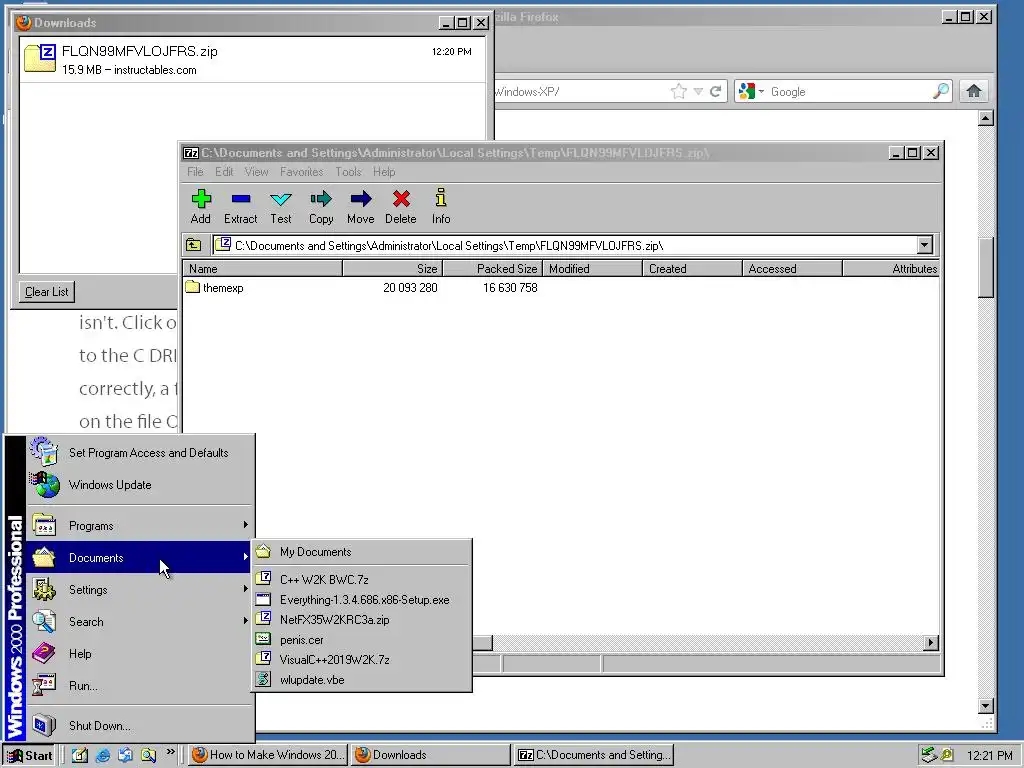The image size is (1024, 768).
Task: Click the Extract toolbar icon
Action: click(x=241, y=199)
